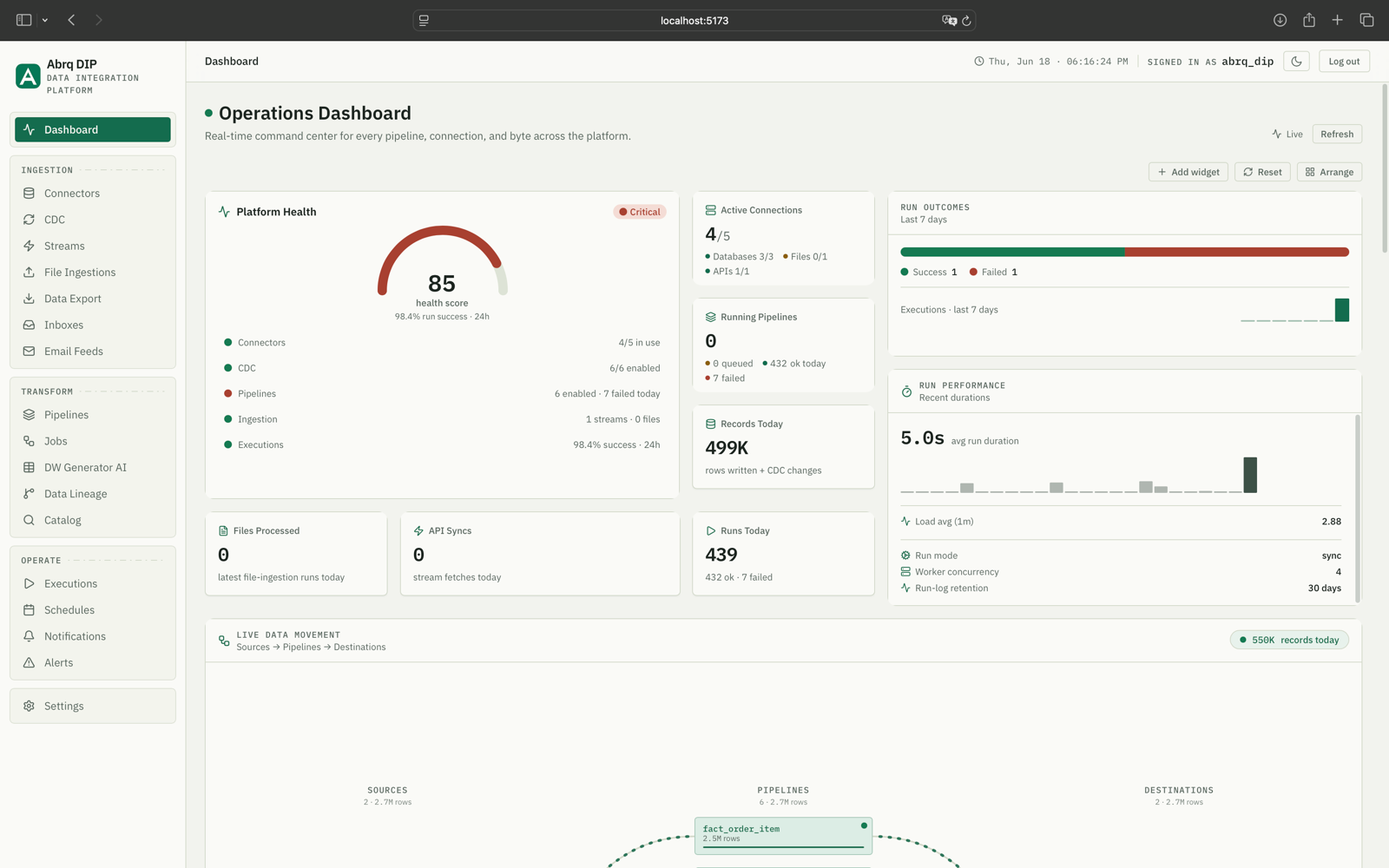Click the Alerts warning triangle icon
The height and width of the screenshot is (868, 1389).
pos(29,663)
